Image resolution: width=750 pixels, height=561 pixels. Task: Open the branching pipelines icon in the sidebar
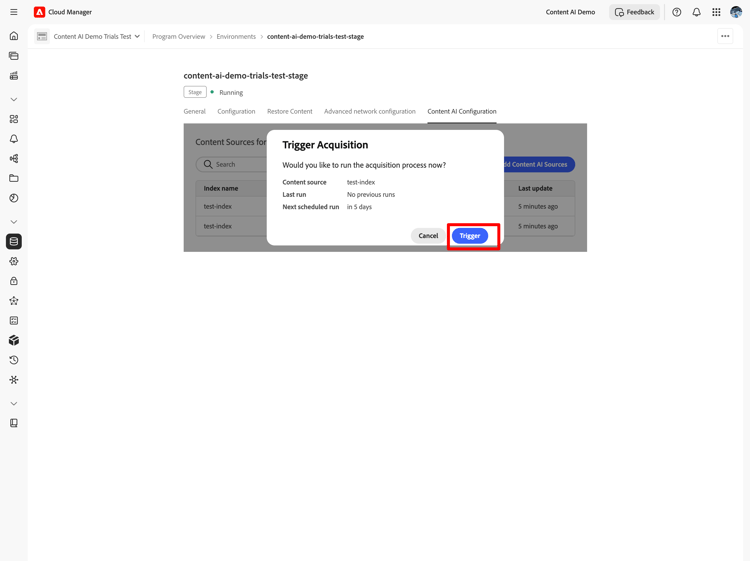pos(14,158)
